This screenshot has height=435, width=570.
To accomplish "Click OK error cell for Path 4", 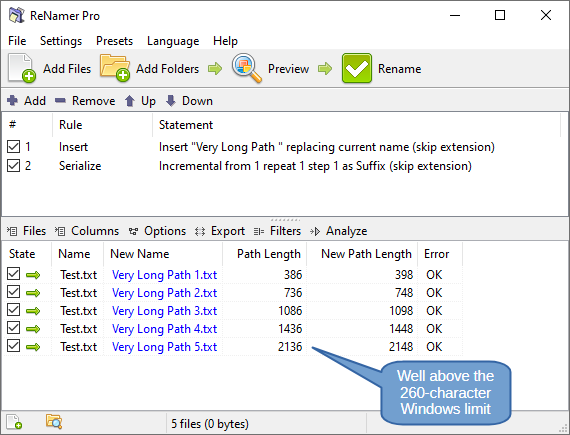I will point(434,329).
